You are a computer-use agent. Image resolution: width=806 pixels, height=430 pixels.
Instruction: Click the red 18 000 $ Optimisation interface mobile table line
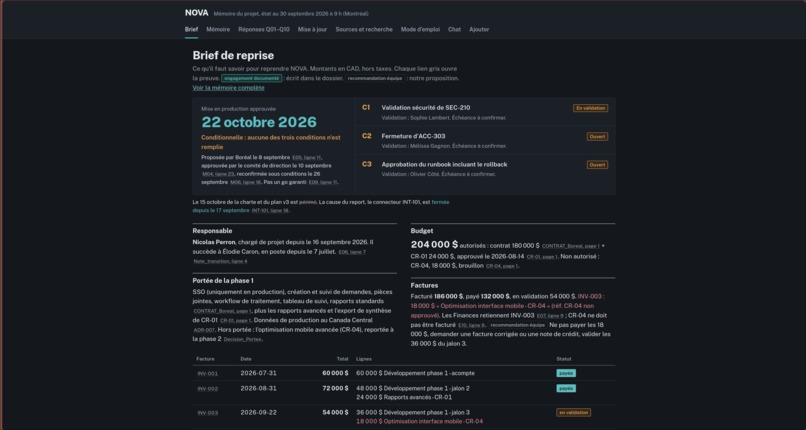(x=419, y=422)
